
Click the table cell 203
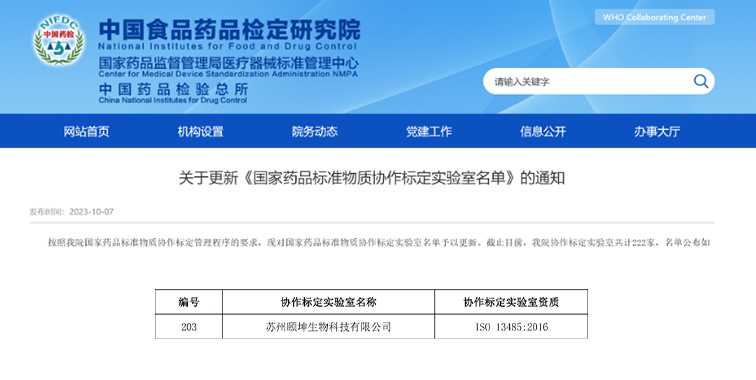189,326
